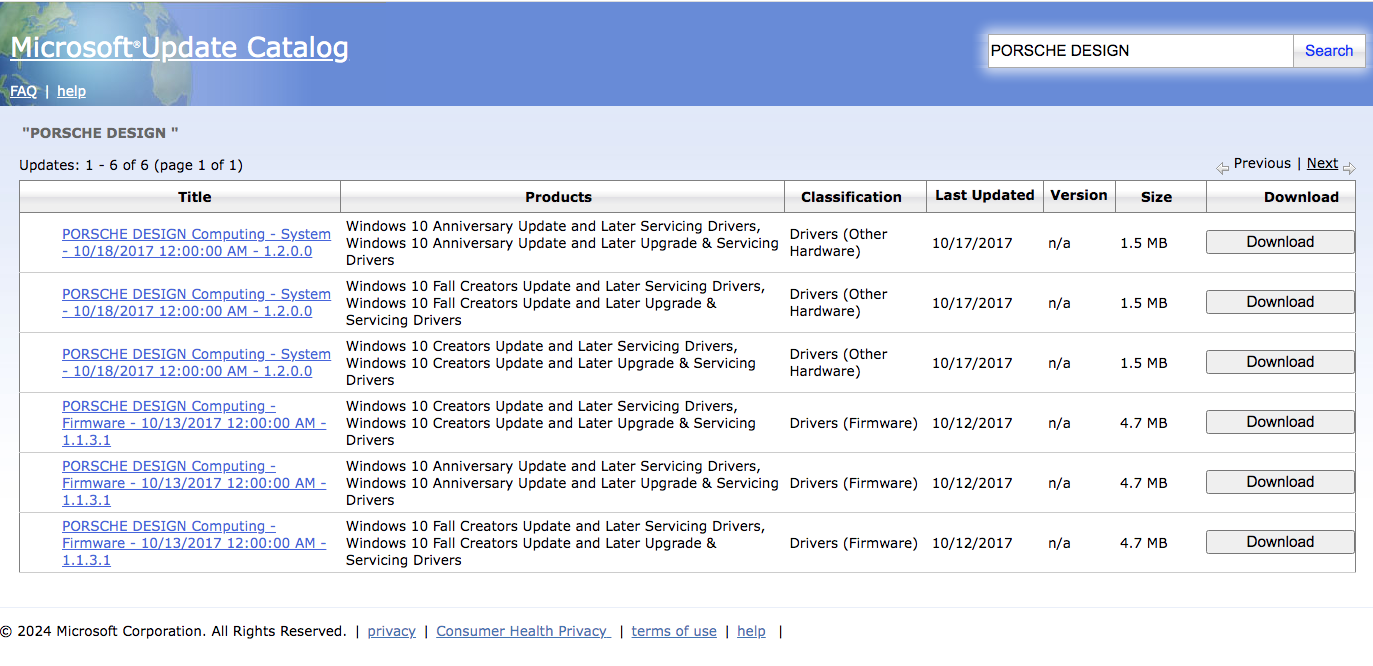Open the help link in the footer
This screenshot has width=1373, height=666.
751,631
